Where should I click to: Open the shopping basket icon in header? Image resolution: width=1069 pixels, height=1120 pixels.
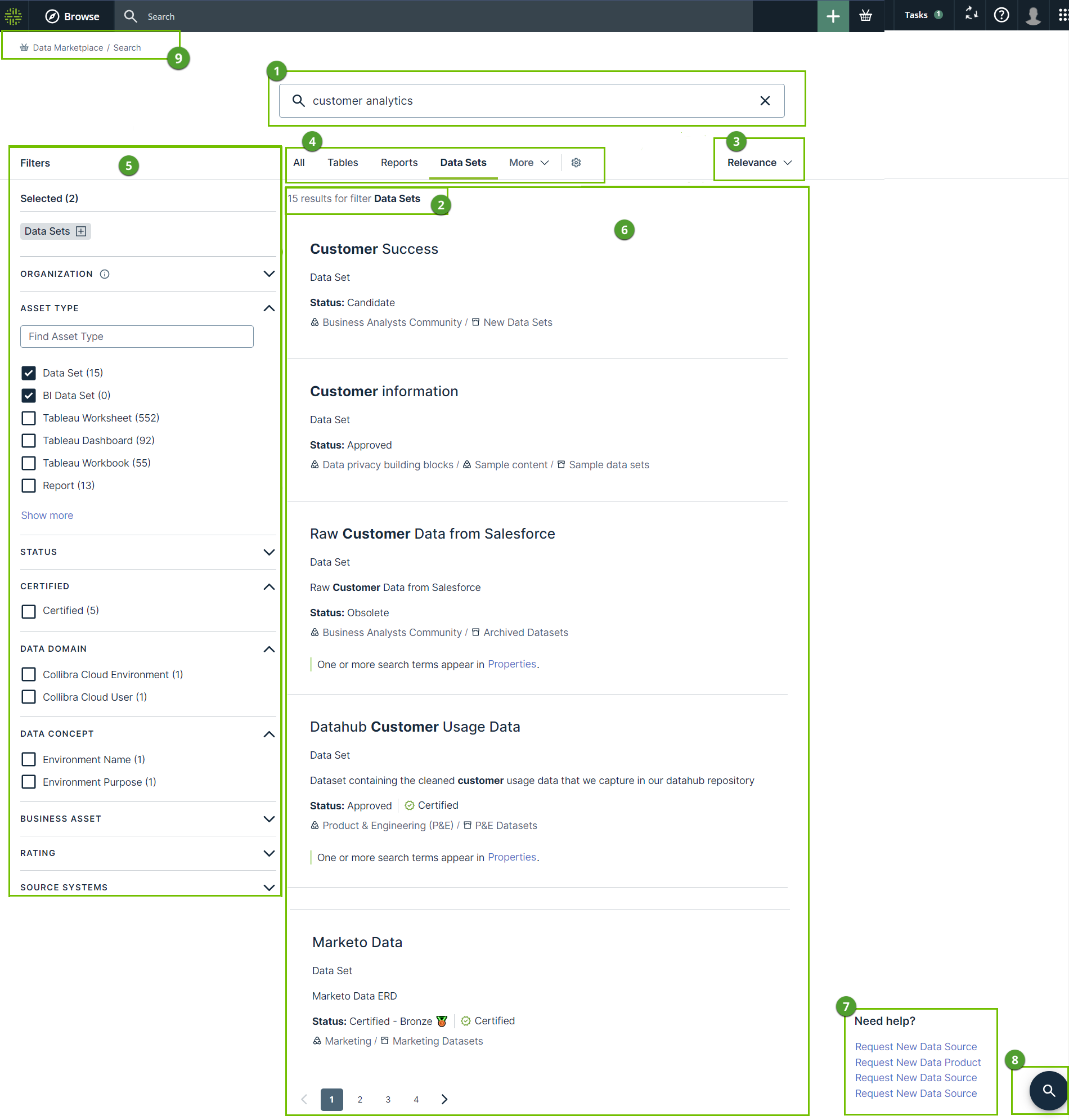tap(865, 16)
